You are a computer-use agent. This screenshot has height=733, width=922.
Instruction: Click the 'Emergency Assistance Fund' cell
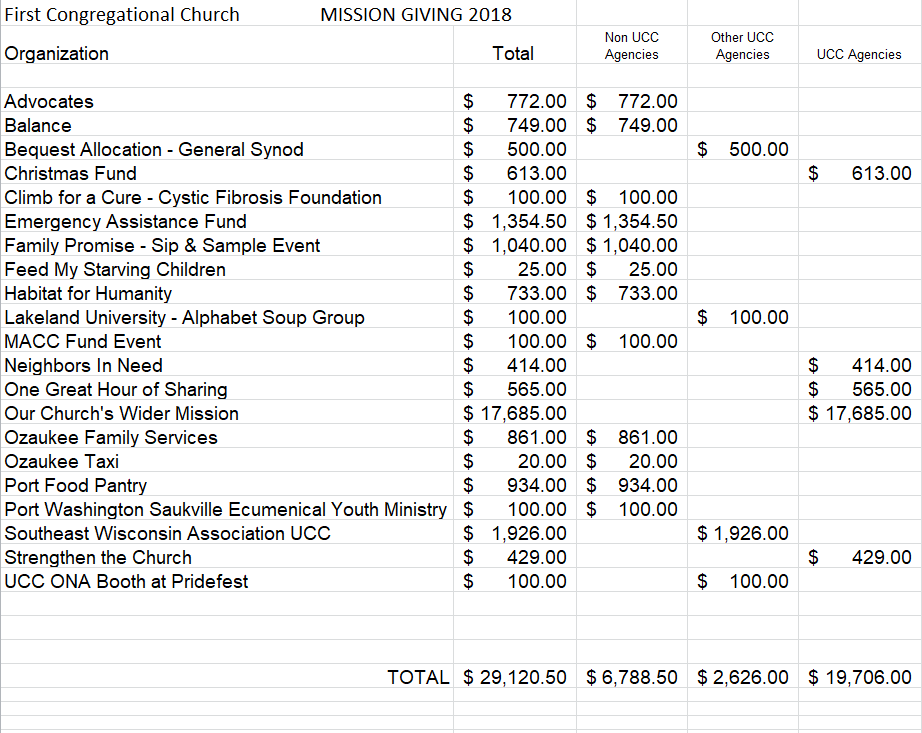pos(125,222)
